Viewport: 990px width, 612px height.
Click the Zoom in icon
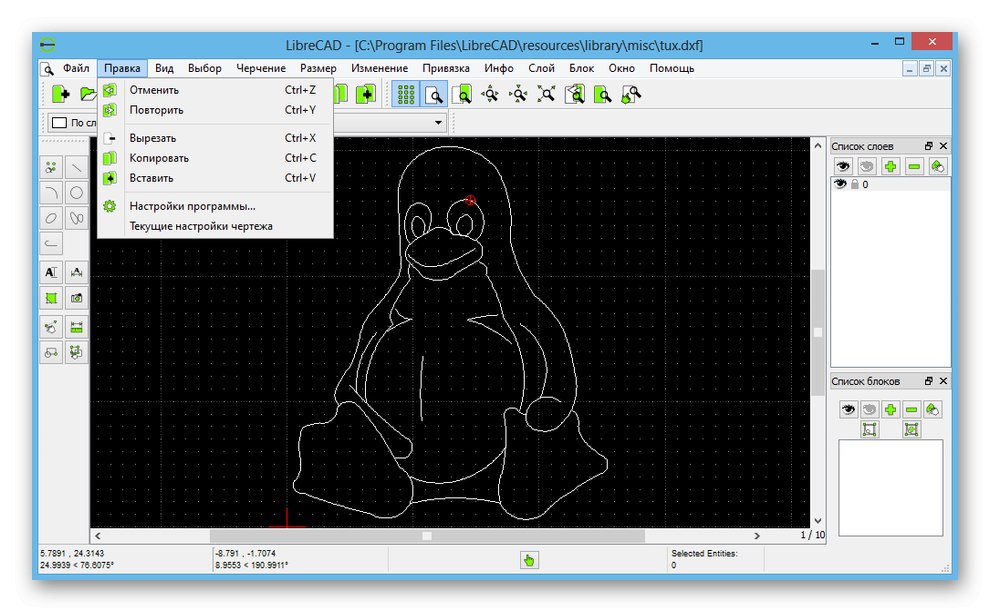pyautogui.click(x=490, y=95)
